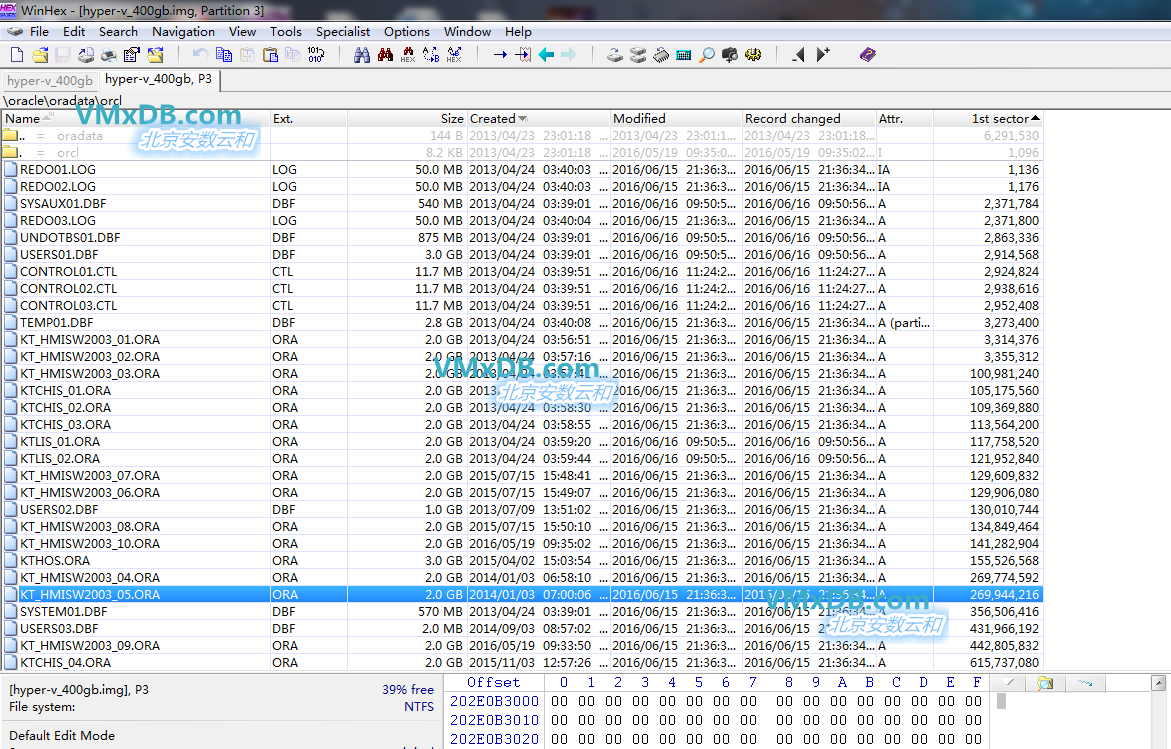Select the hyper-v_400gb, P3 tab
Screen dimensions: 1171x749
tap(158, 79)
